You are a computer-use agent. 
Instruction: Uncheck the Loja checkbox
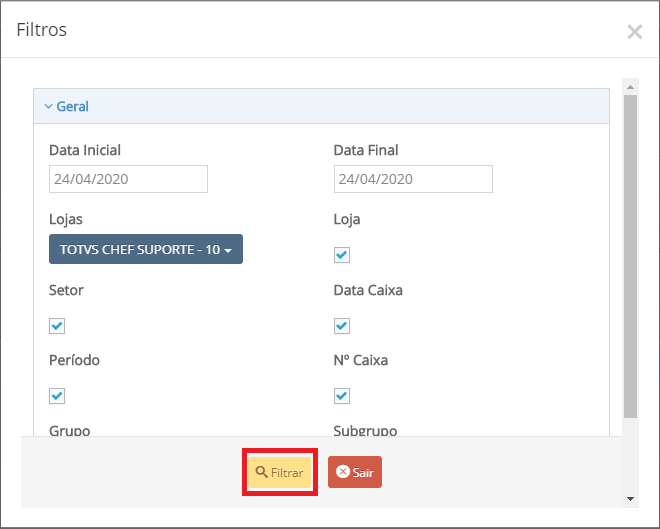click(342, 255)
